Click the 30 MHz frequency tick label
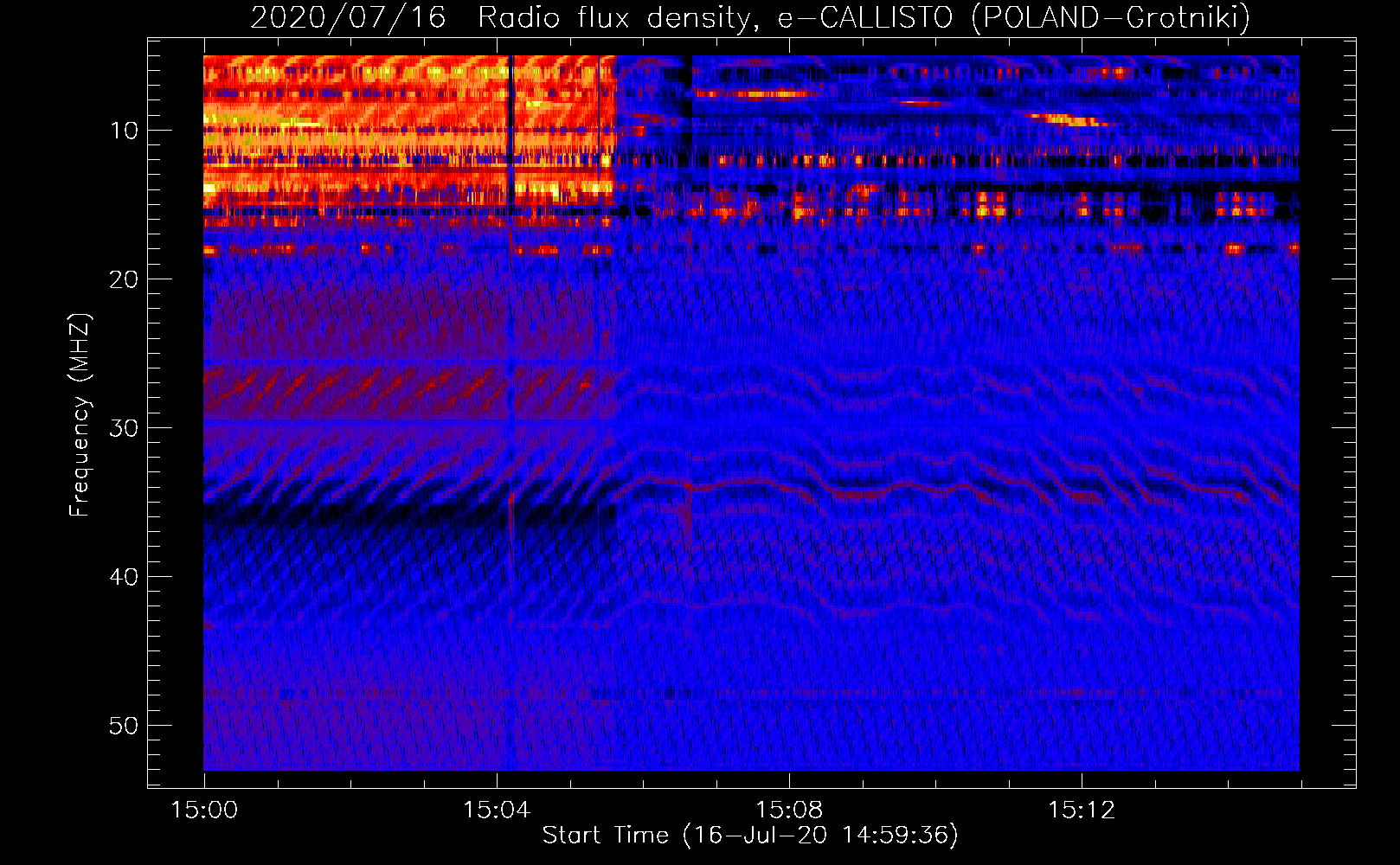This screenshot has width=1400, height=865. 125,428
